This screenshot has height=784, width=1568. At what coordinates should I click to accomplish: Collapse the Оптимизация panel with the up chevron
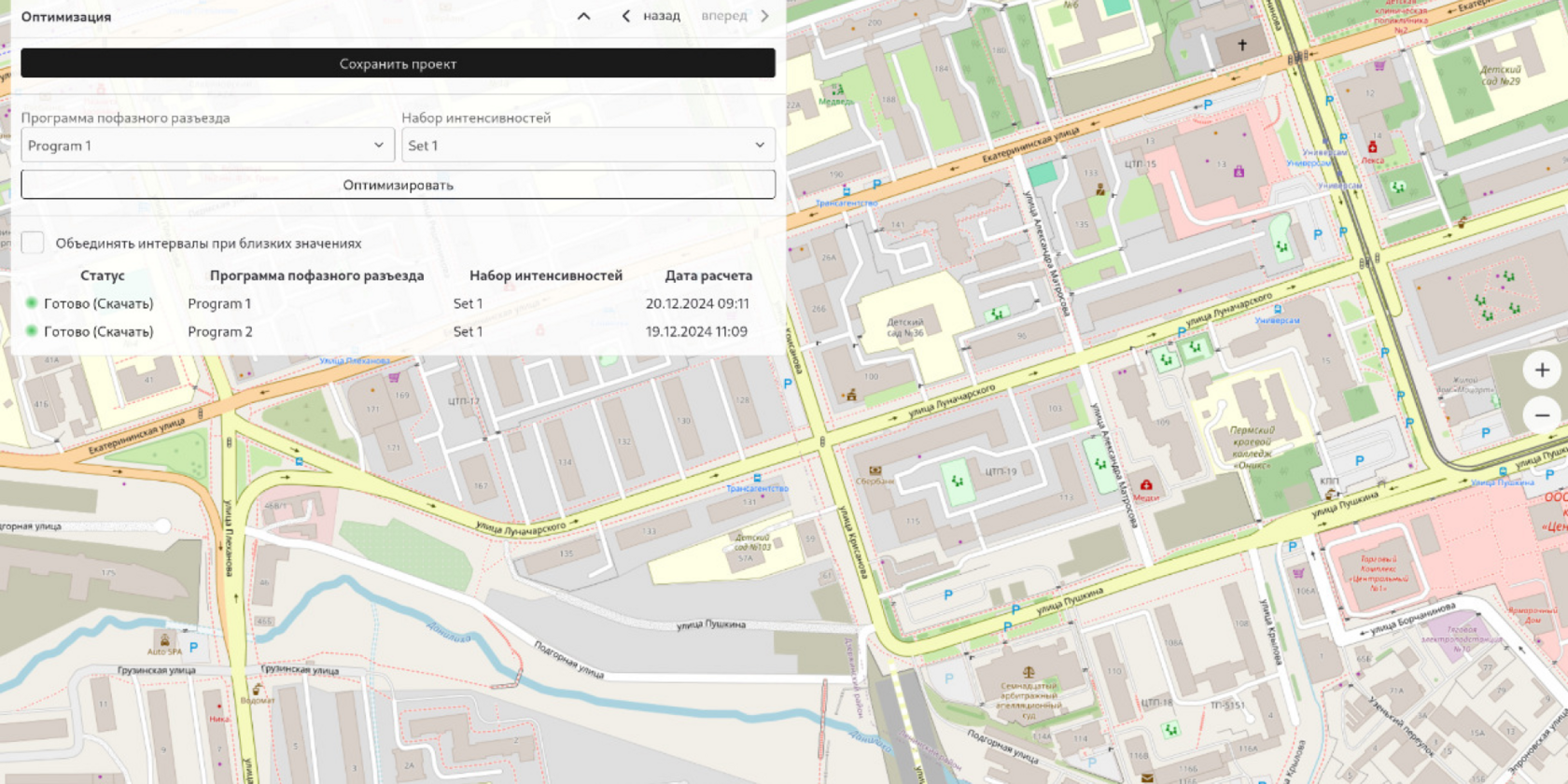583,16
